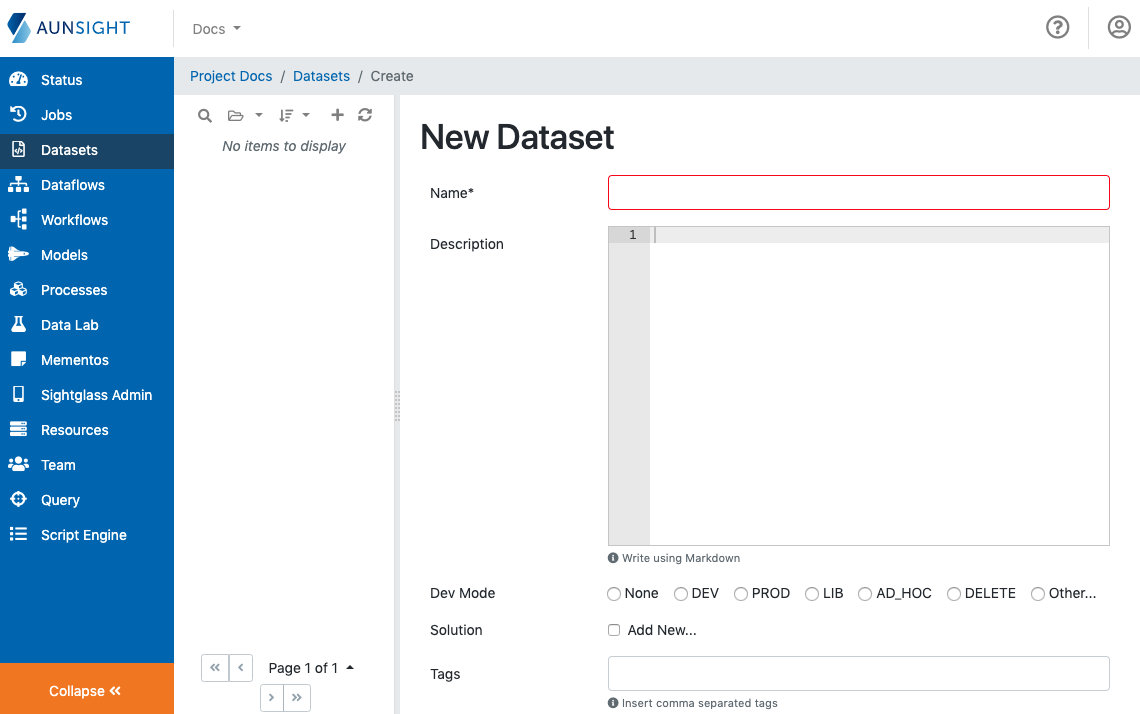Screen dimensions: 1140x714
Task: Click the refresh icon in dataset panel
Action: point(364,115)
